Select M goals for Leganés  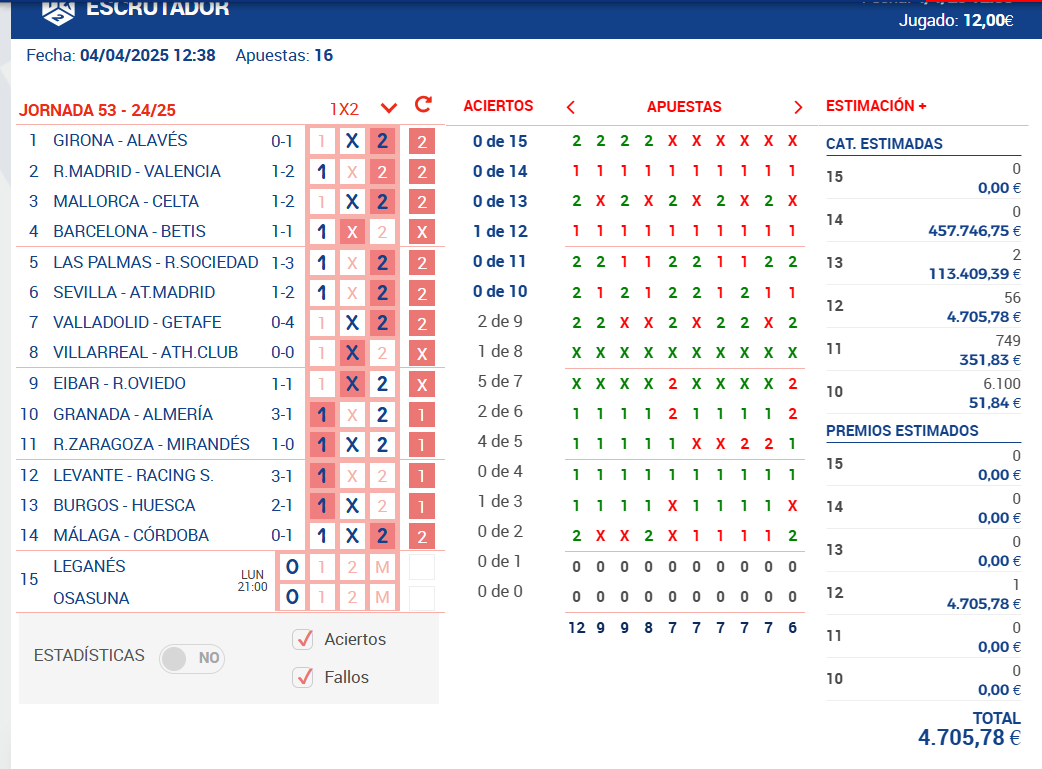(x=382, y=567)
